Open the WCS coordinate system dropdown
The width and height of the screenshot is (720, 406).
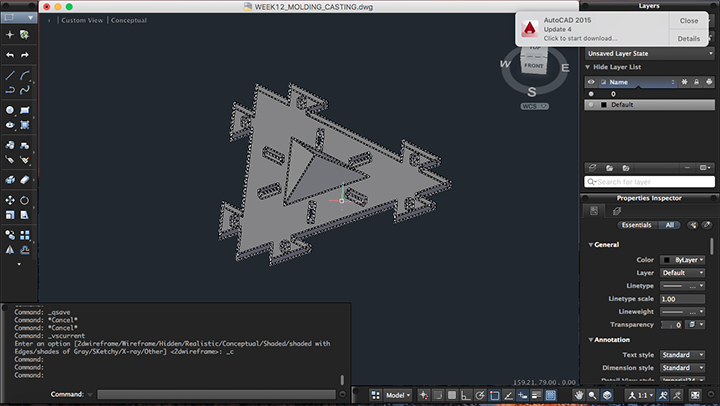[534, 106]
